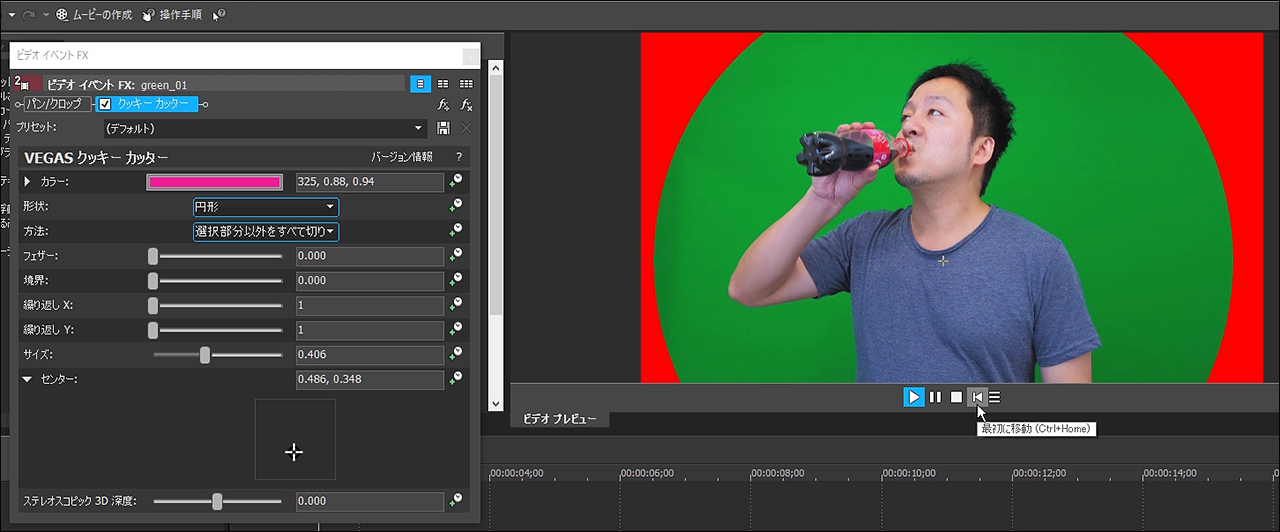Collapse the センター section triangle
The image size is (1280, 532).
[28, 380]
